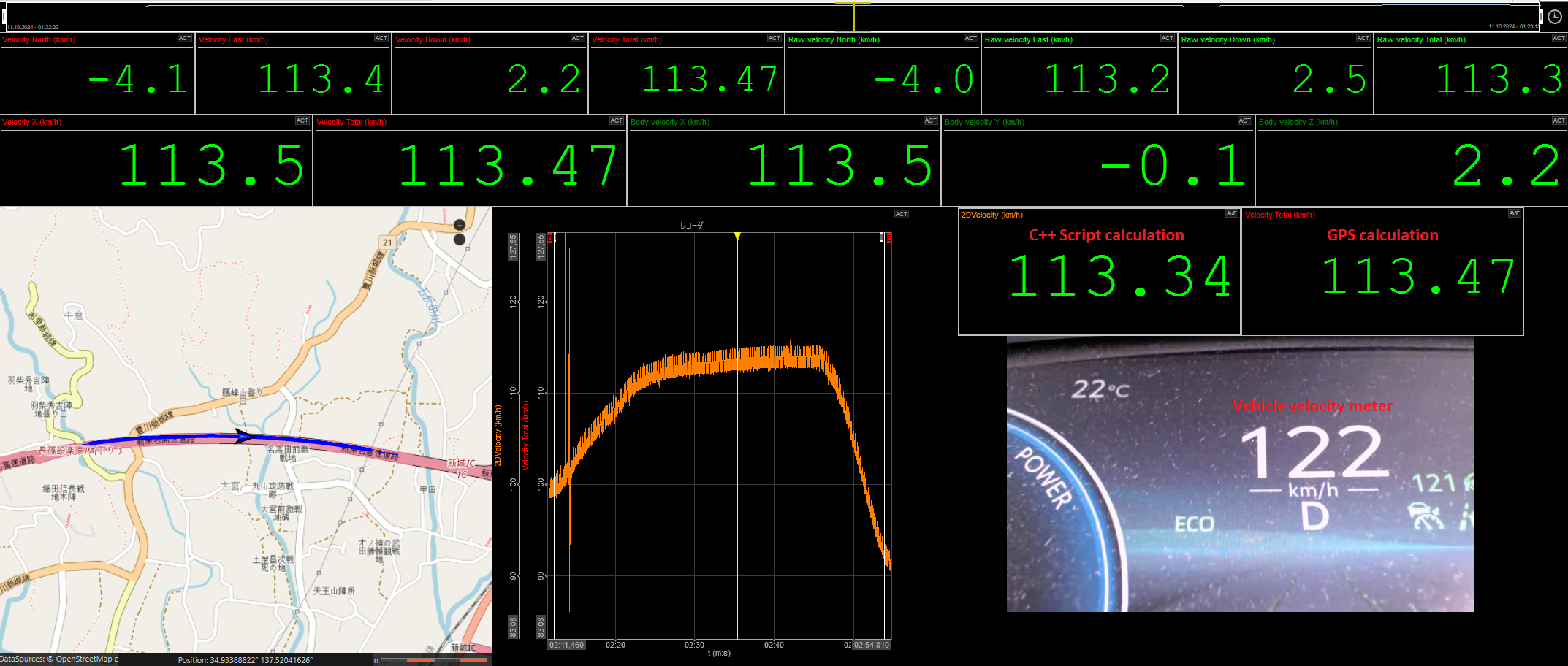Image resolution: width=1568 pixels, height=666 pixels.
Task: Select the Velocity X 113.5 value
Action: (211, 166)
